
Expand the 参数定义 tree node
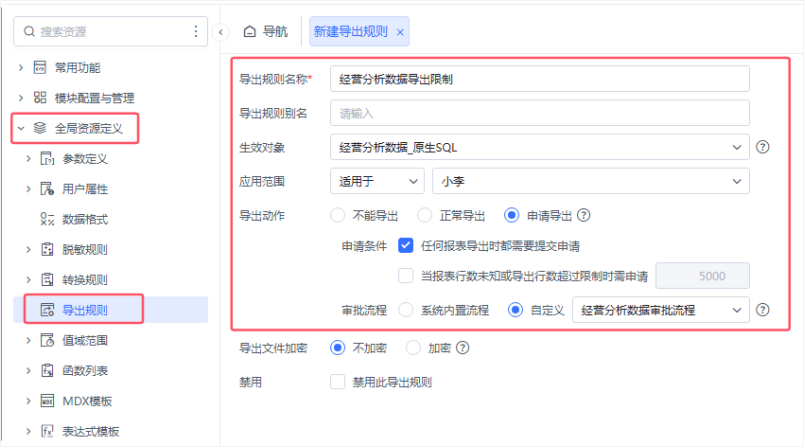point(28,159)
